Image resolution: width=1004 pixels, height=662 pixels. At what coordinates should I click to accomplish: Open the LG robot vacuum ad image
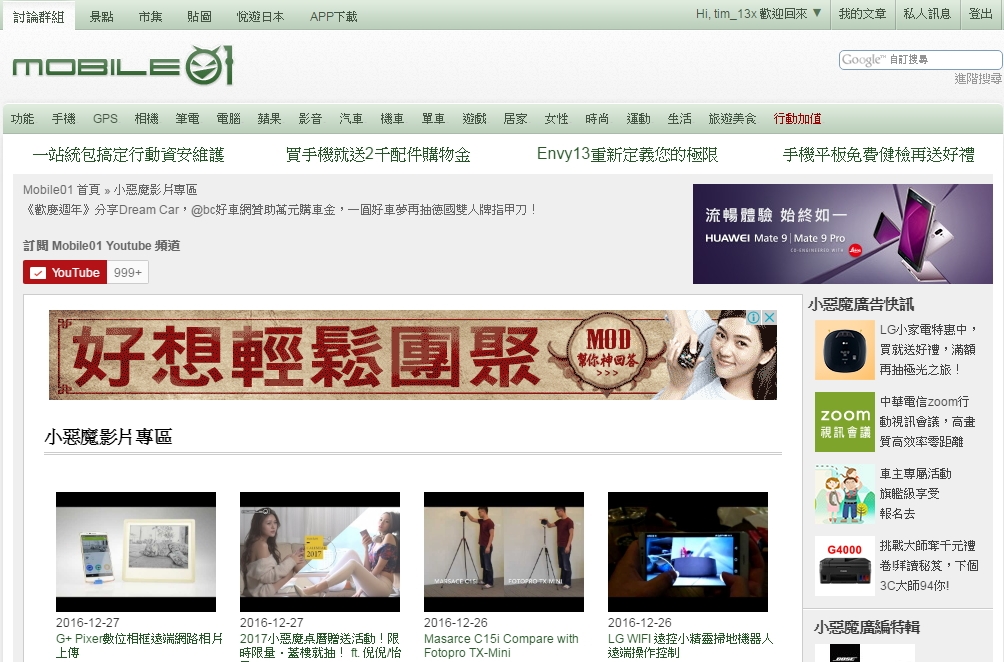coord(845,350)
